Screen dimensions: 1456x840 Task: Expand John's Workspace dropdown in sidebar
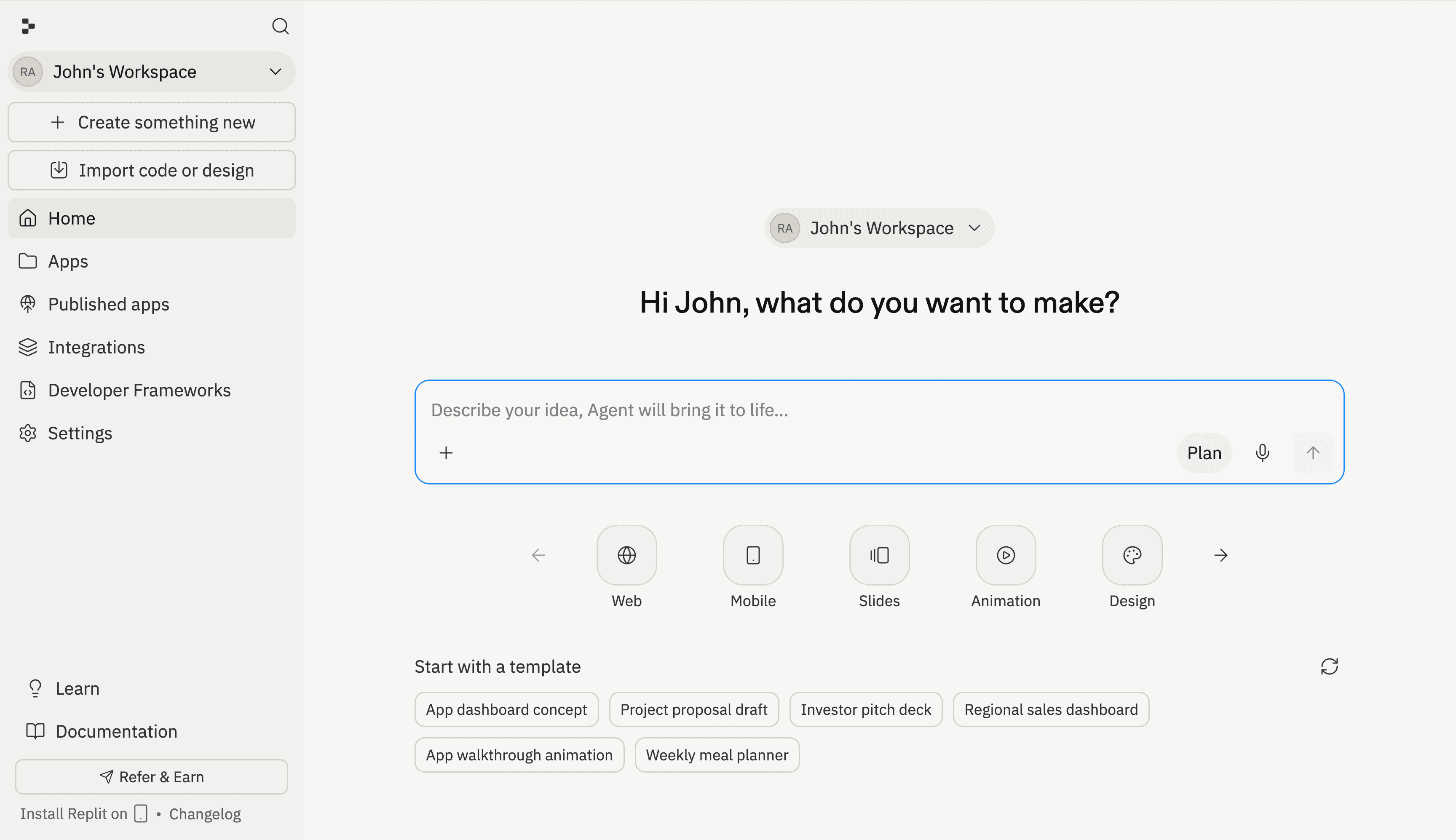coord(151,72)
